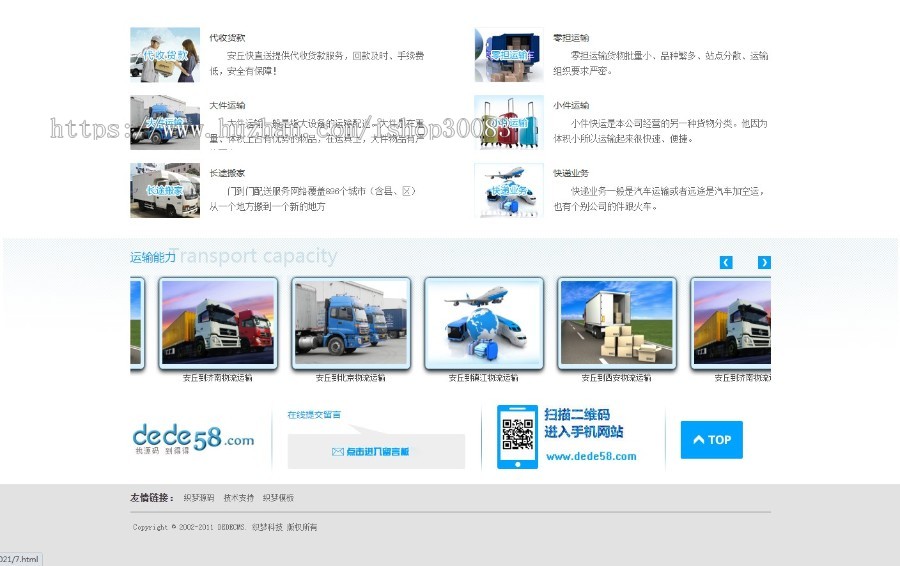
Task: Open the 大件运输 service image
Action: tap(165, 122)
